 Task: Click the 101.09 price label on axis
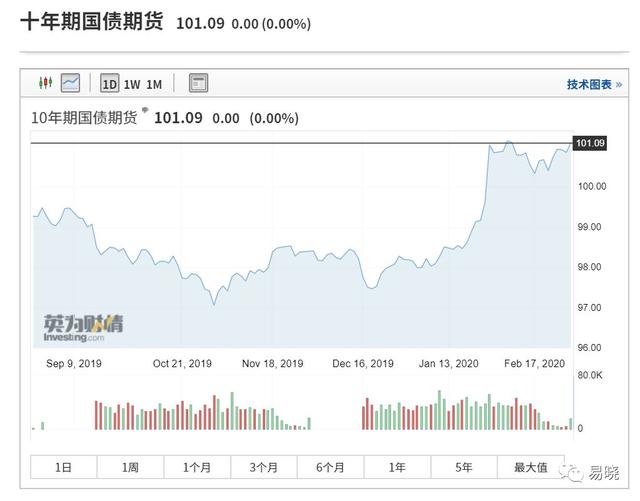(x=590, y=143)
